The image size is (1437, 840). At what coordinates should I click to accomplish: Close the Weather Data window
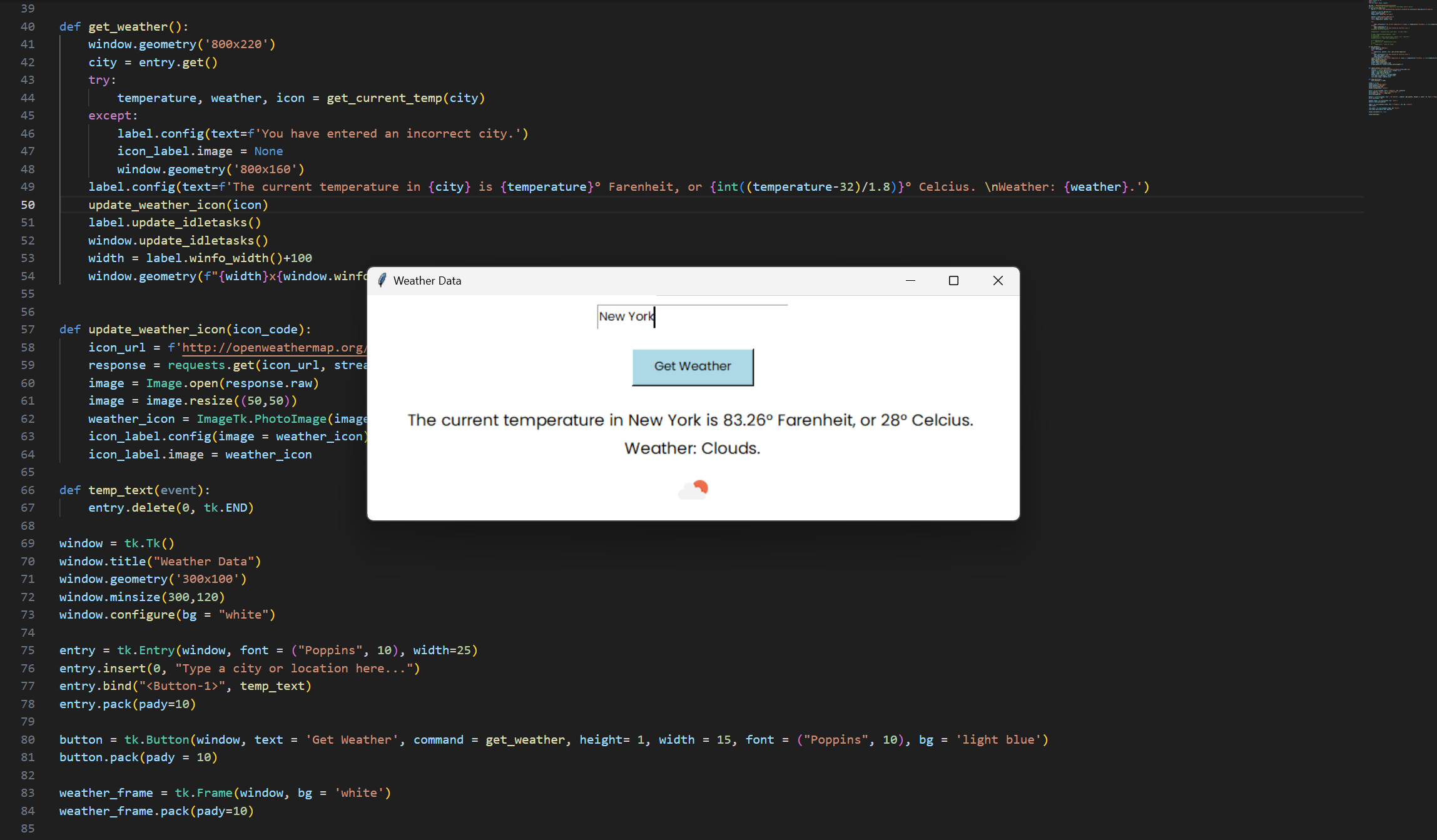pyautogui.click(x=998, y=281)
